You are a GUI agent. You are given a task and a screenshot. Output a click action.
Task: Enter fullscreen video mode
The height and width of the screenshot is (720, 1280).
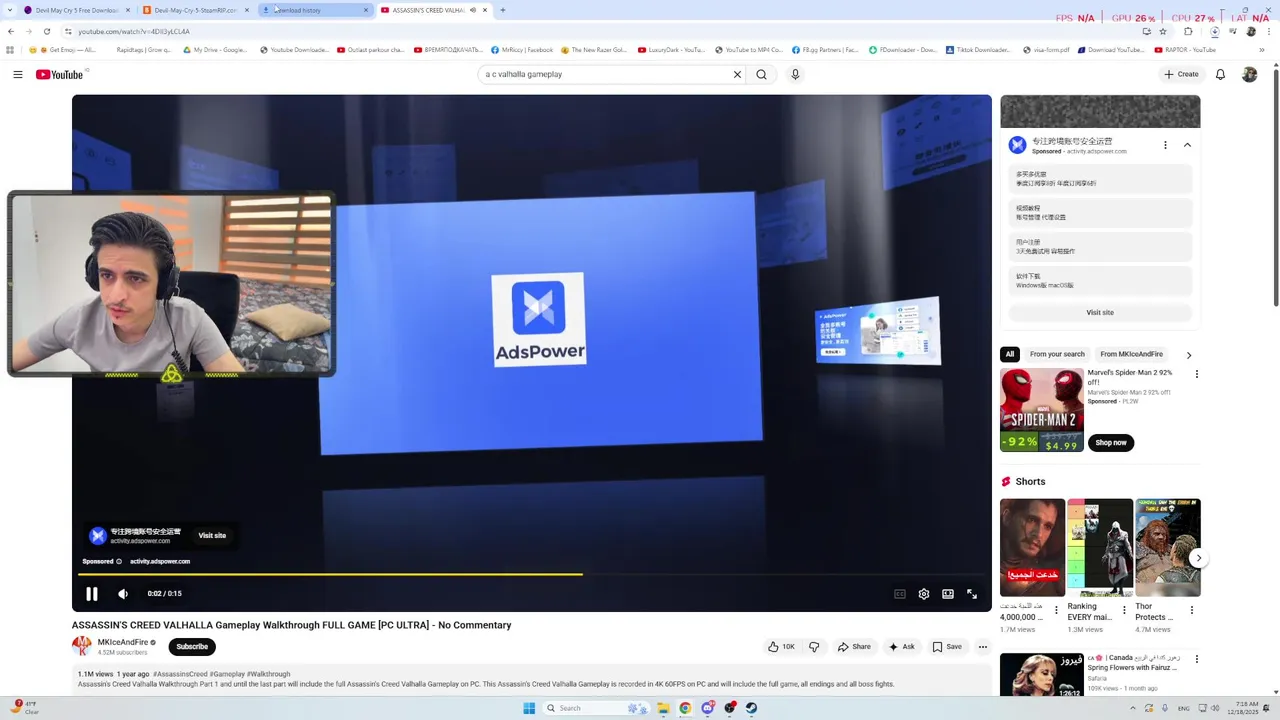[x=972, y=594]
